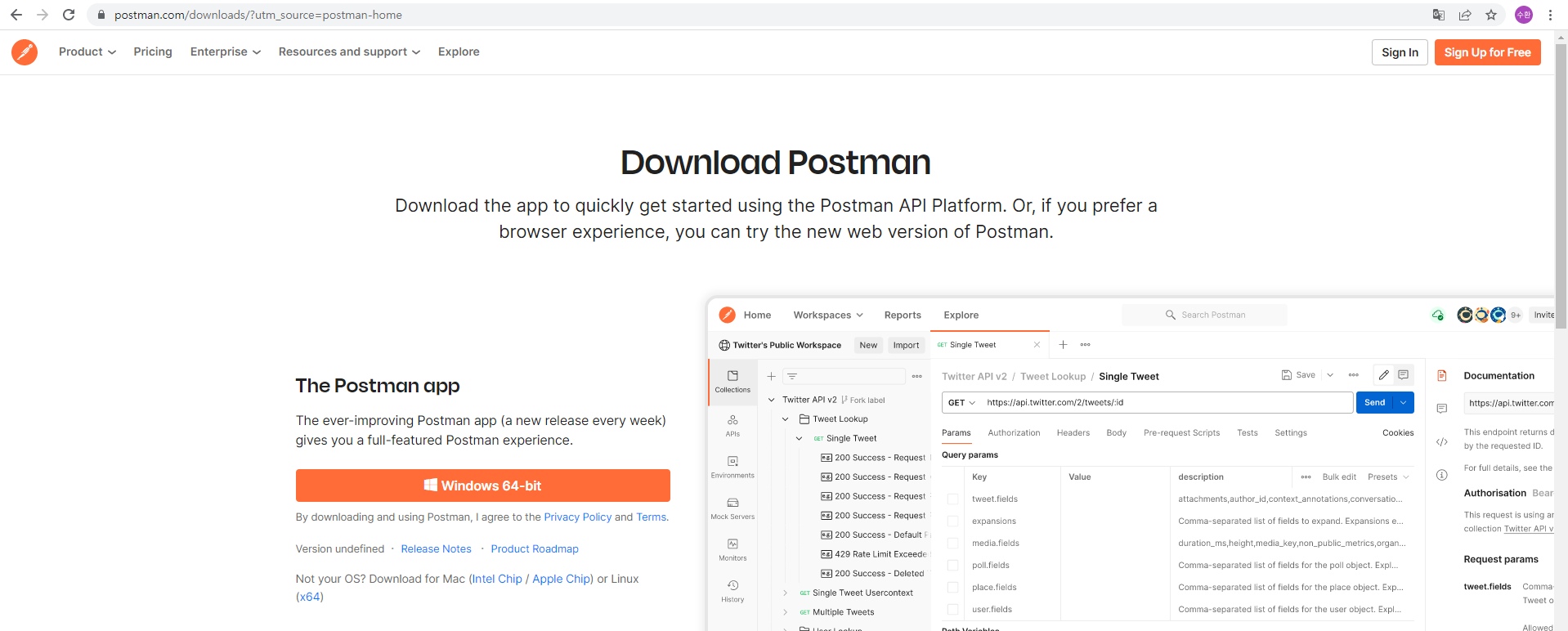Click the Windows 64-bit download button
This screenshot has height=631, width=1568.
(x=482, y=486)
